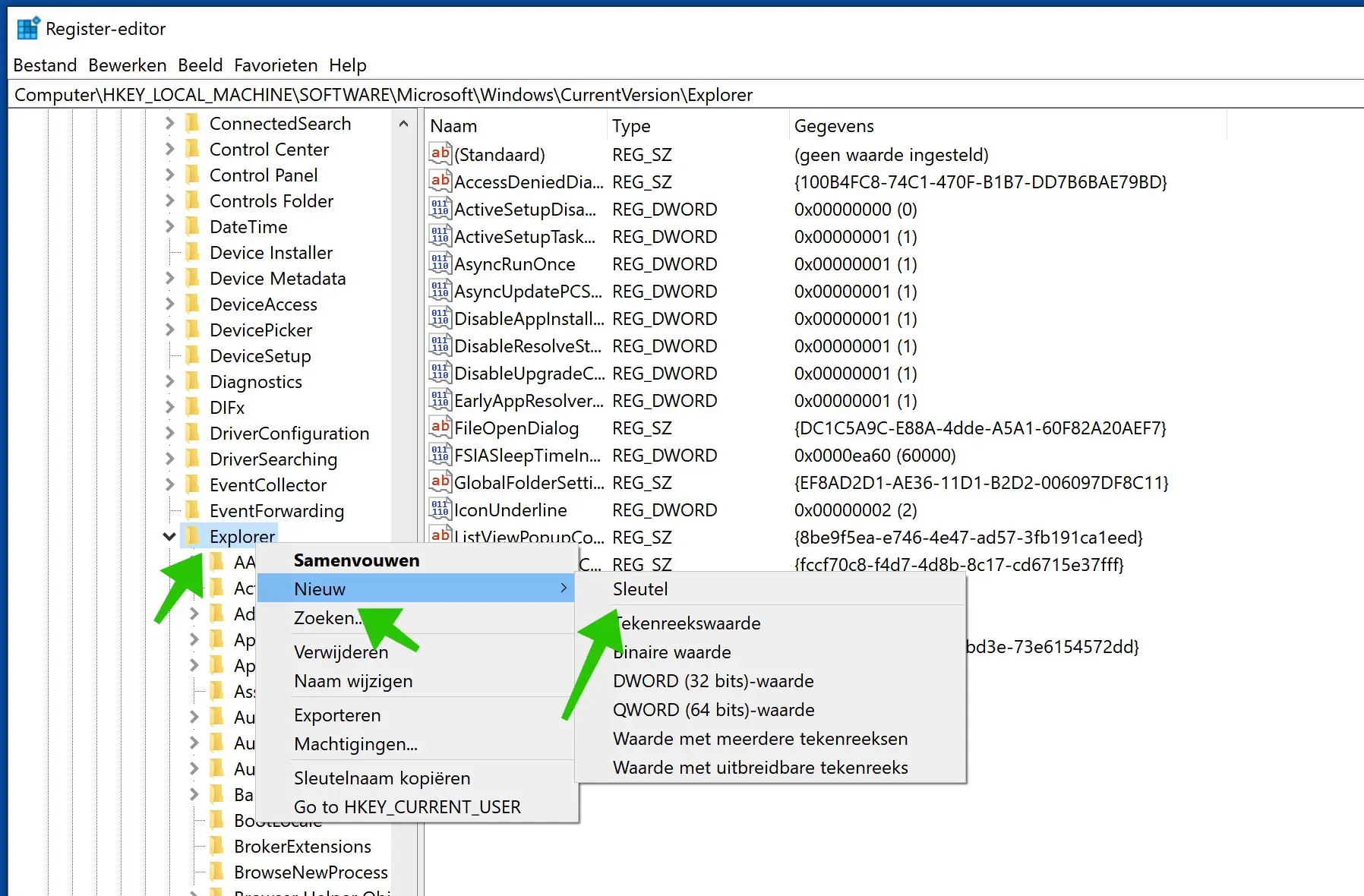
Task: Click the Diagnostics folder icon
Action: coord(193,381)
